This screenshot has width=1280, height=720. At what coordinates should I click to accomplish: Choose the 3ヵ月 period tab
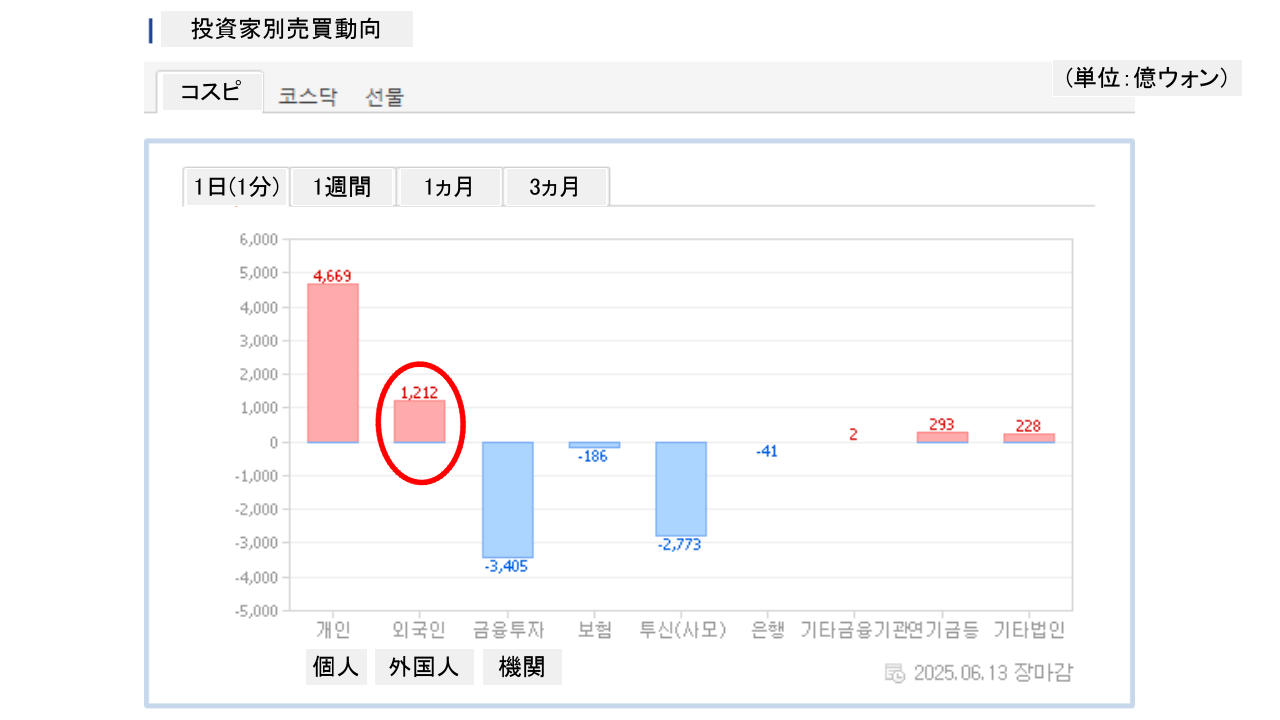[556, 187]
